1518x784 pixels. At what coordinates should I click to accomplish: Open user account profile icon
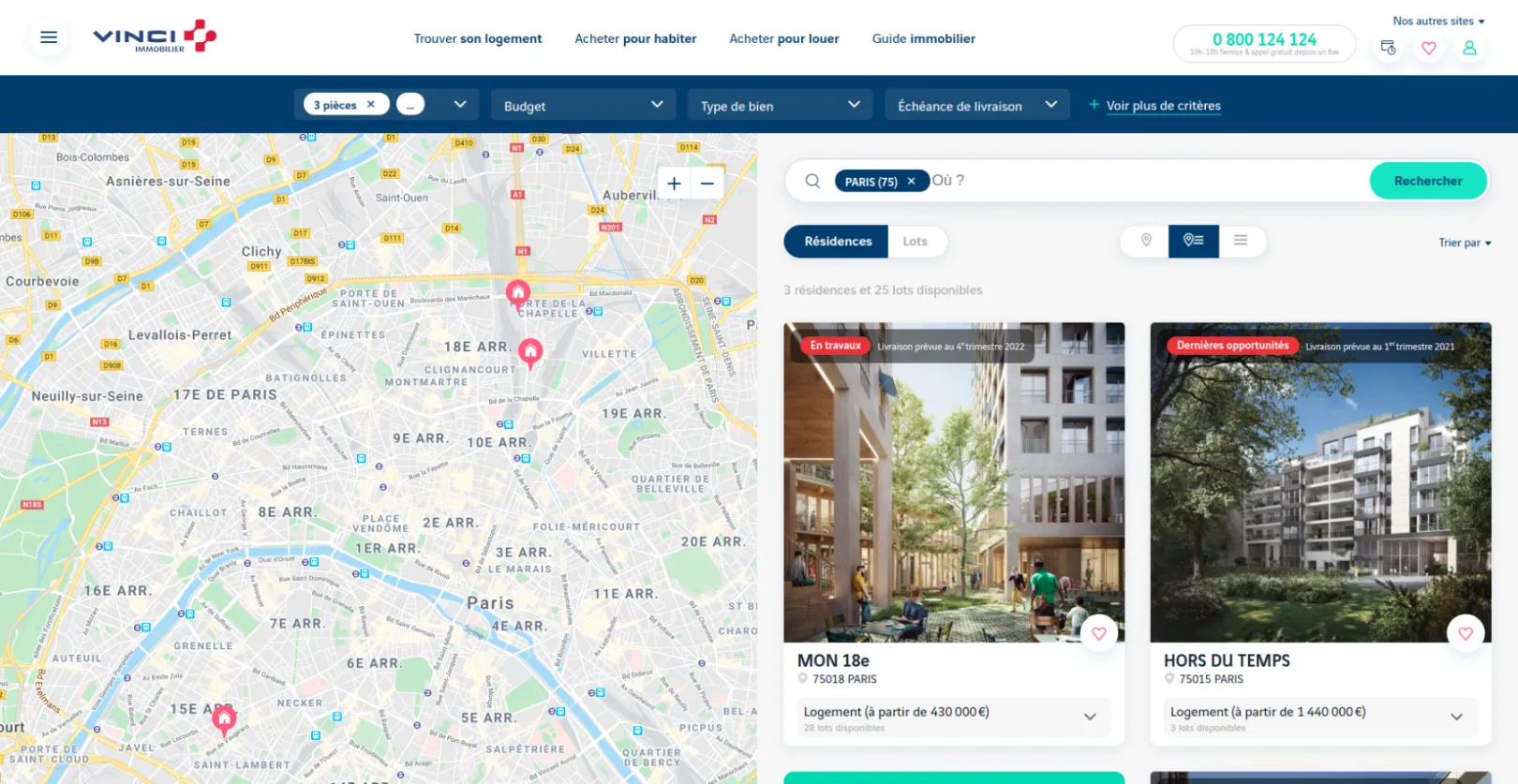[1469, 48]
